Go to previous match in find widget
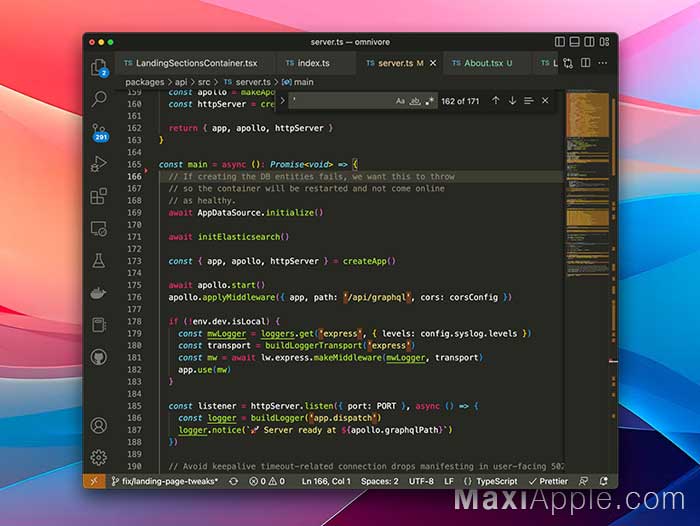The height and width of the screenshot is (526, 700). click(x=496, y=101)
